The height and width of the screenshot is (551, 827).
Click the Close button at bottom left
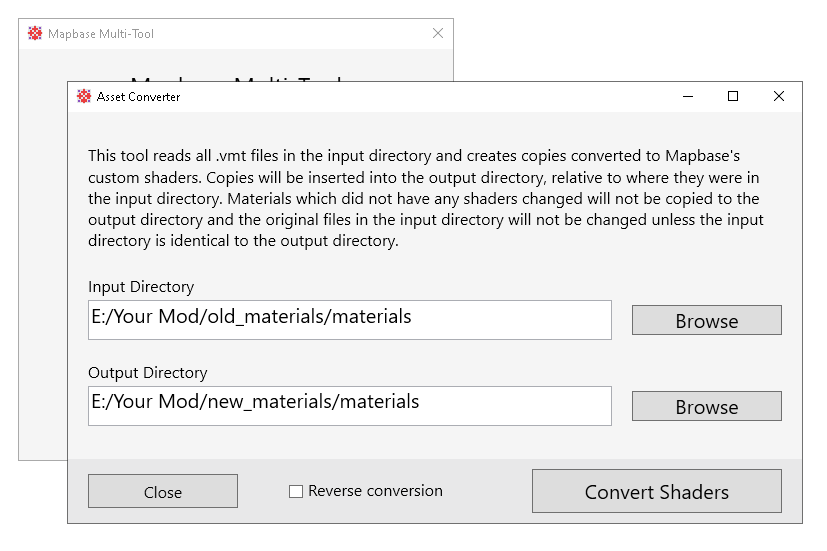(162, 491)
